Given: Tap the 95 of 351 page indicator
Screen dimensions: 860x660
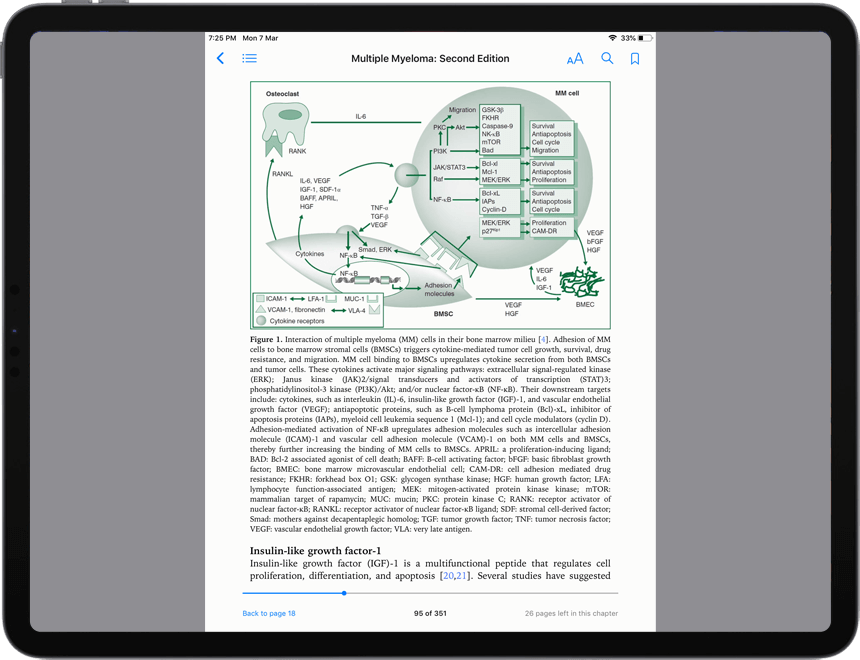Looking at the screenshot, I should (430, 613).
